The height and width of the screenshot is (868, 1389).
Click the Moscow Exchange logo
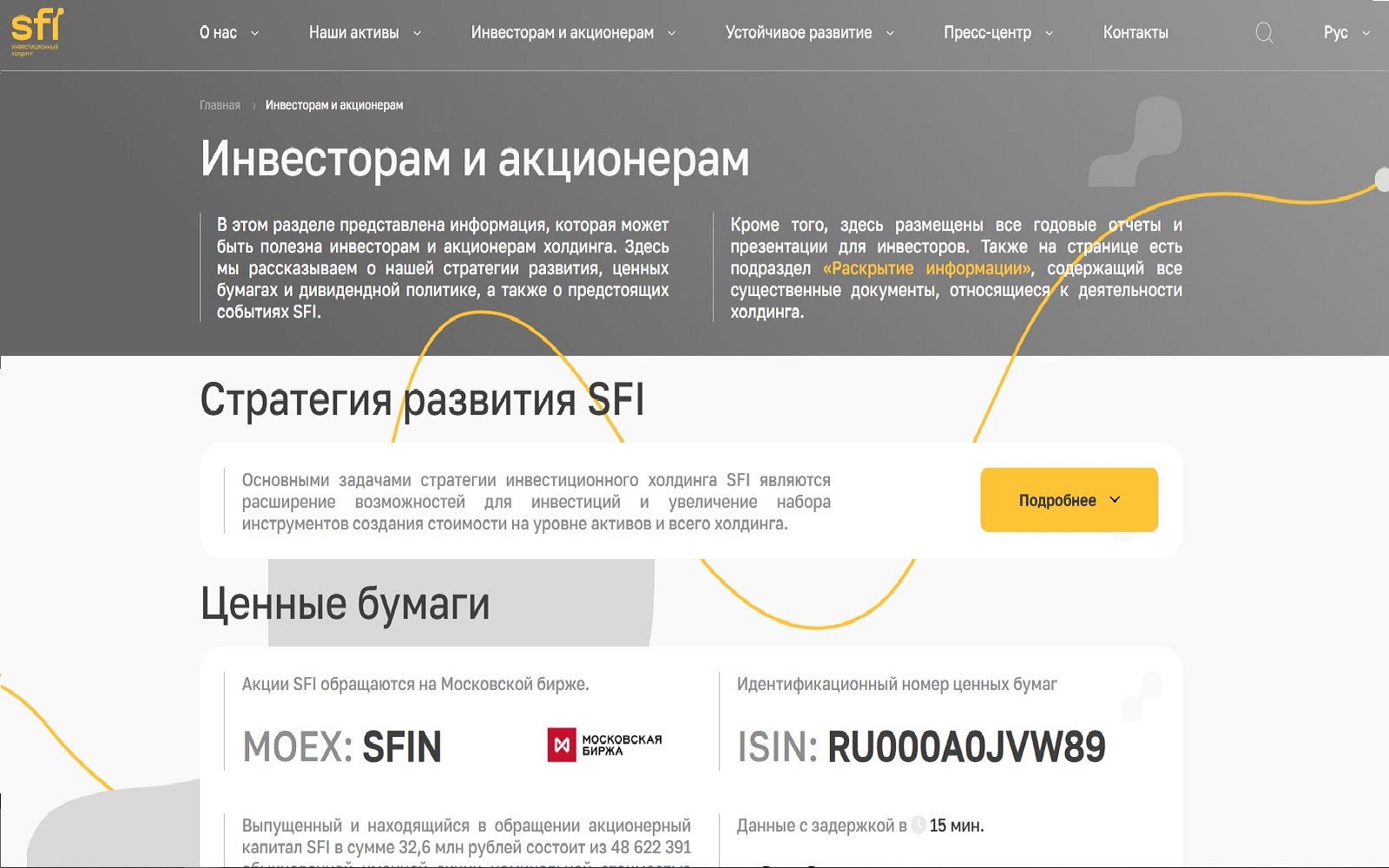click(604, 745)
